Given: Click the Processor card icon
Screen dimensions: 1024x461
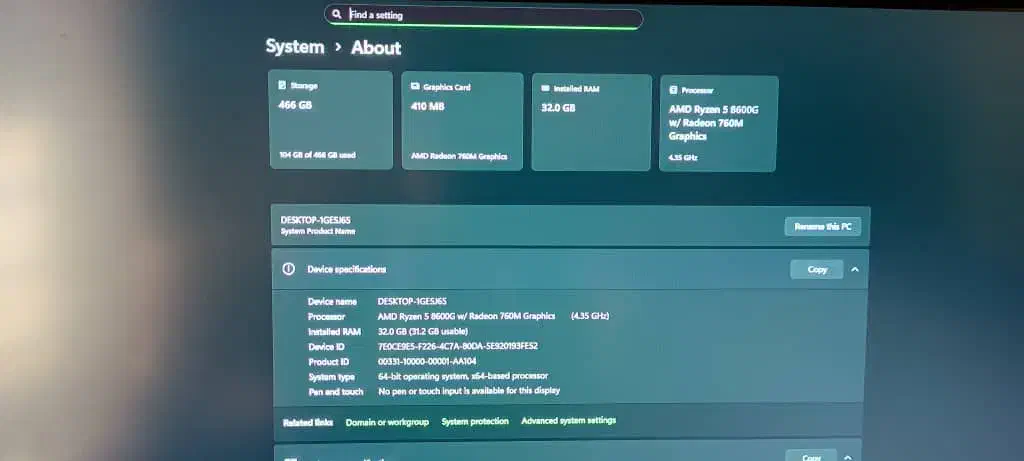Looking at the screenshot, I should click(x=673, y=90).
